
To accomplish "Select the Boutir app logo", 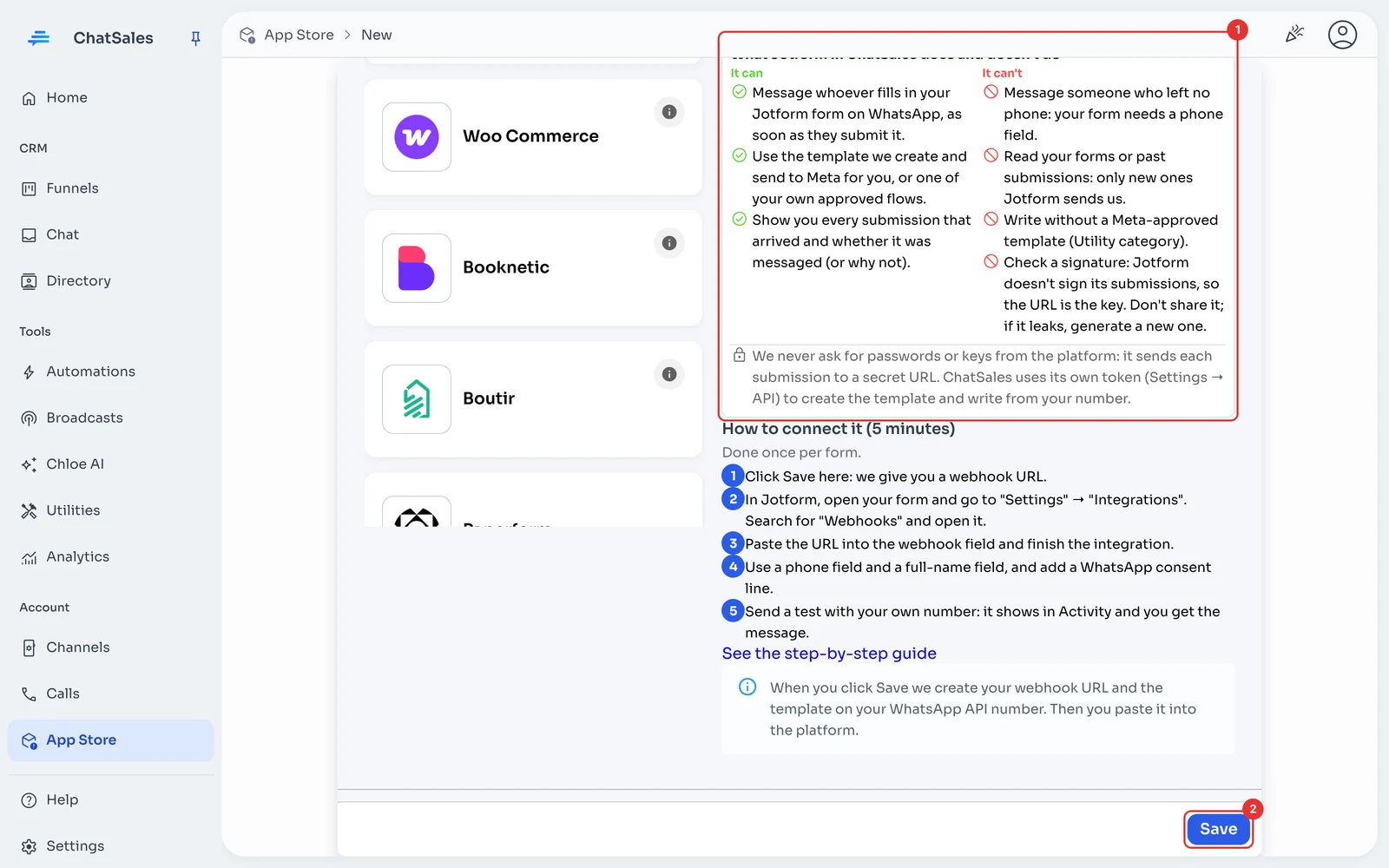I will point(417,399).
